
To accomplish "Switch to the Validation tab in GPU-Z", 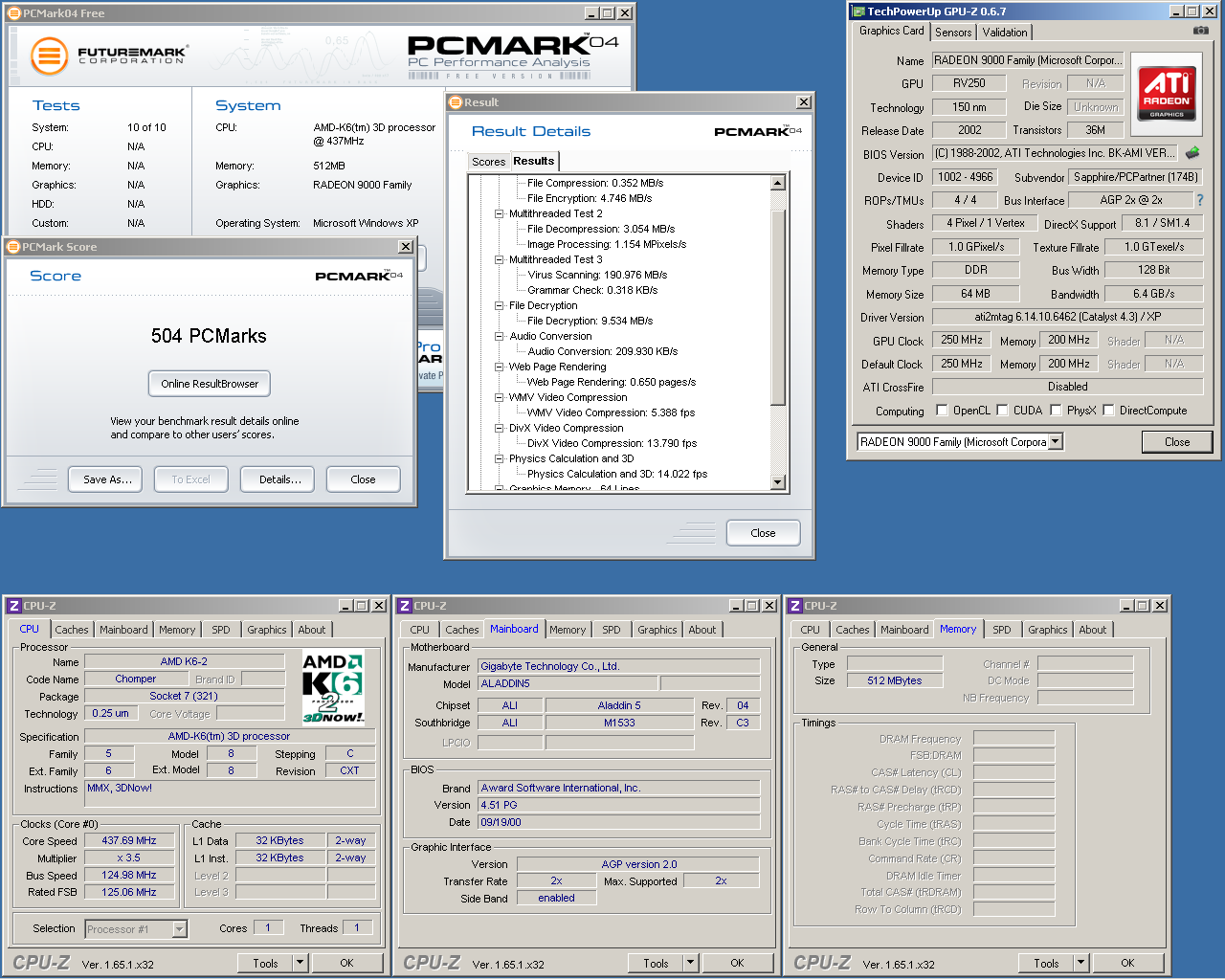I will click(1005, 33).
